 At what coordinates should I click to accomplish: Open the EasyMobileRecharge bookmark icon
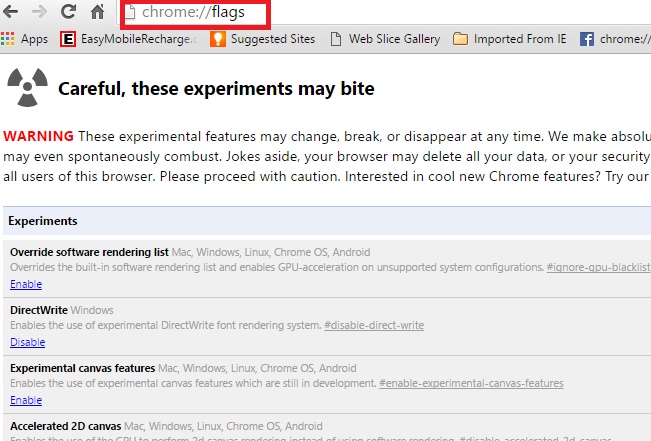coord(68,39)
